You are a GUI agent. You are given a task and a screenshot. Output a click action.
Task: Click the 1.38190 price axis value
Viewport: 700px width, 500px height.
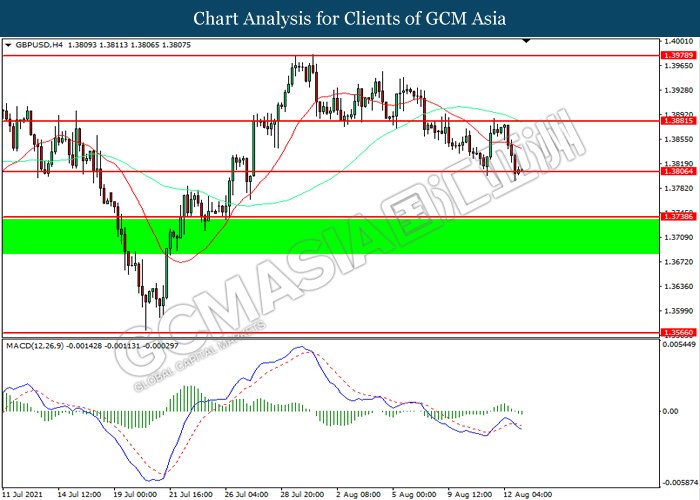(679, 164)
